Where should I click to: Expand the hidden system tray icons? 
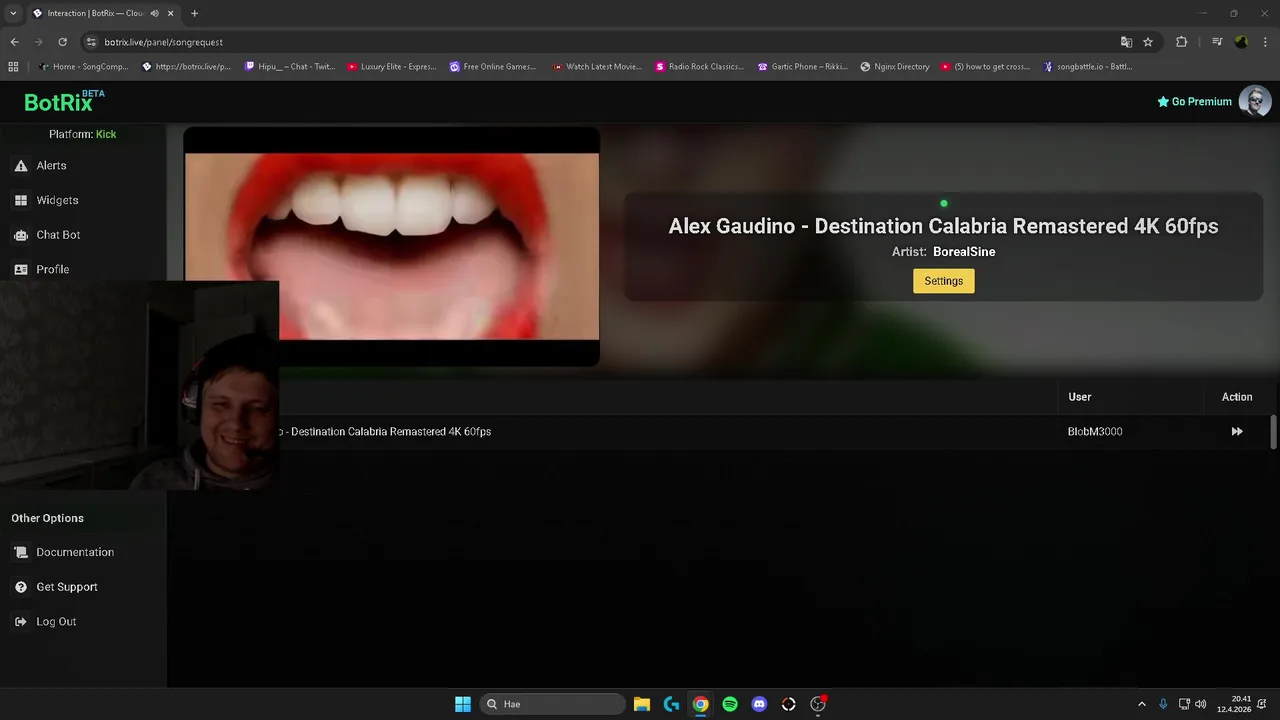[x=1142, y=704]
